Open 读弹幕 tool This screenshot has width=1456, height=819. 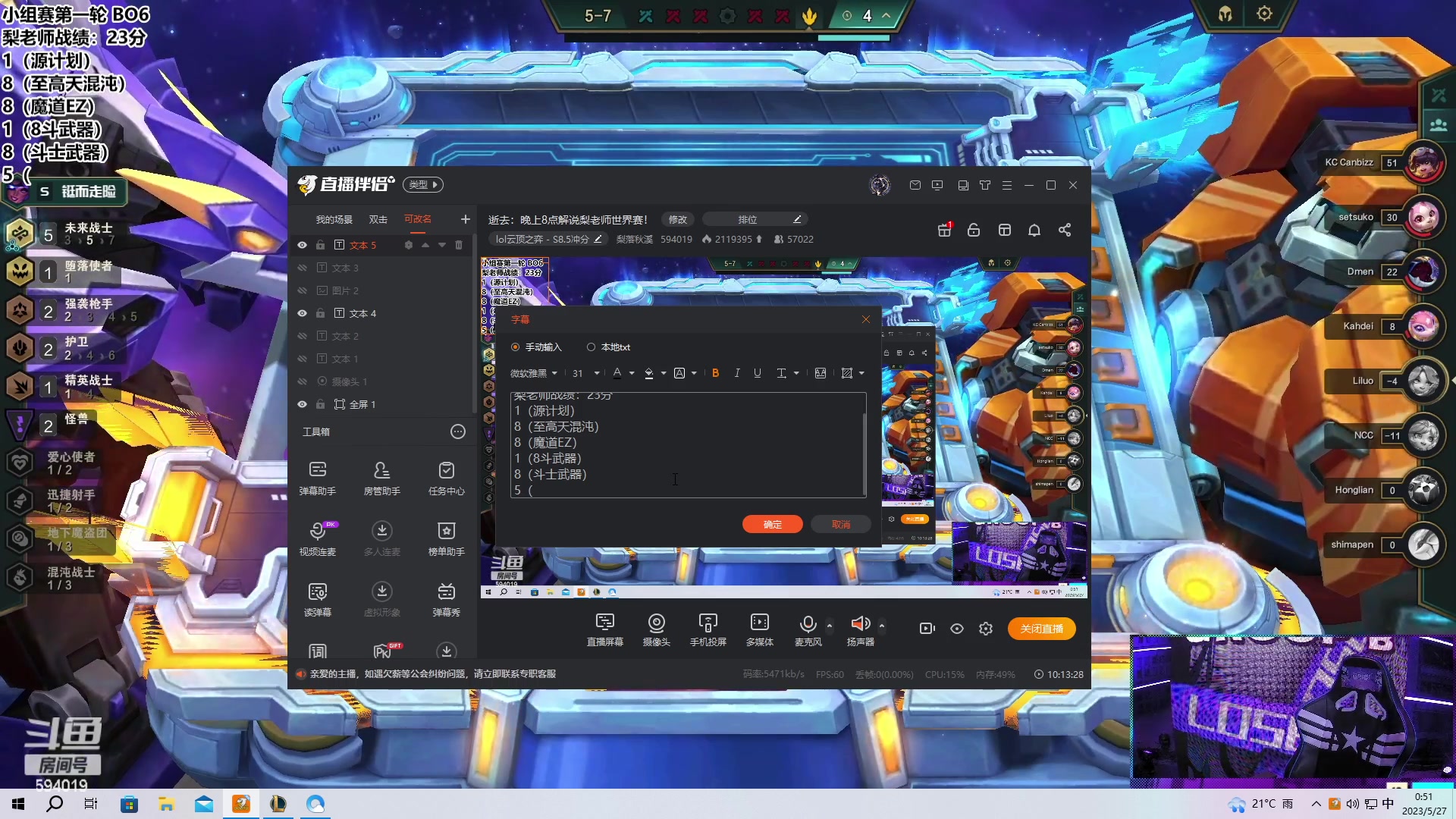coord(317,600)
